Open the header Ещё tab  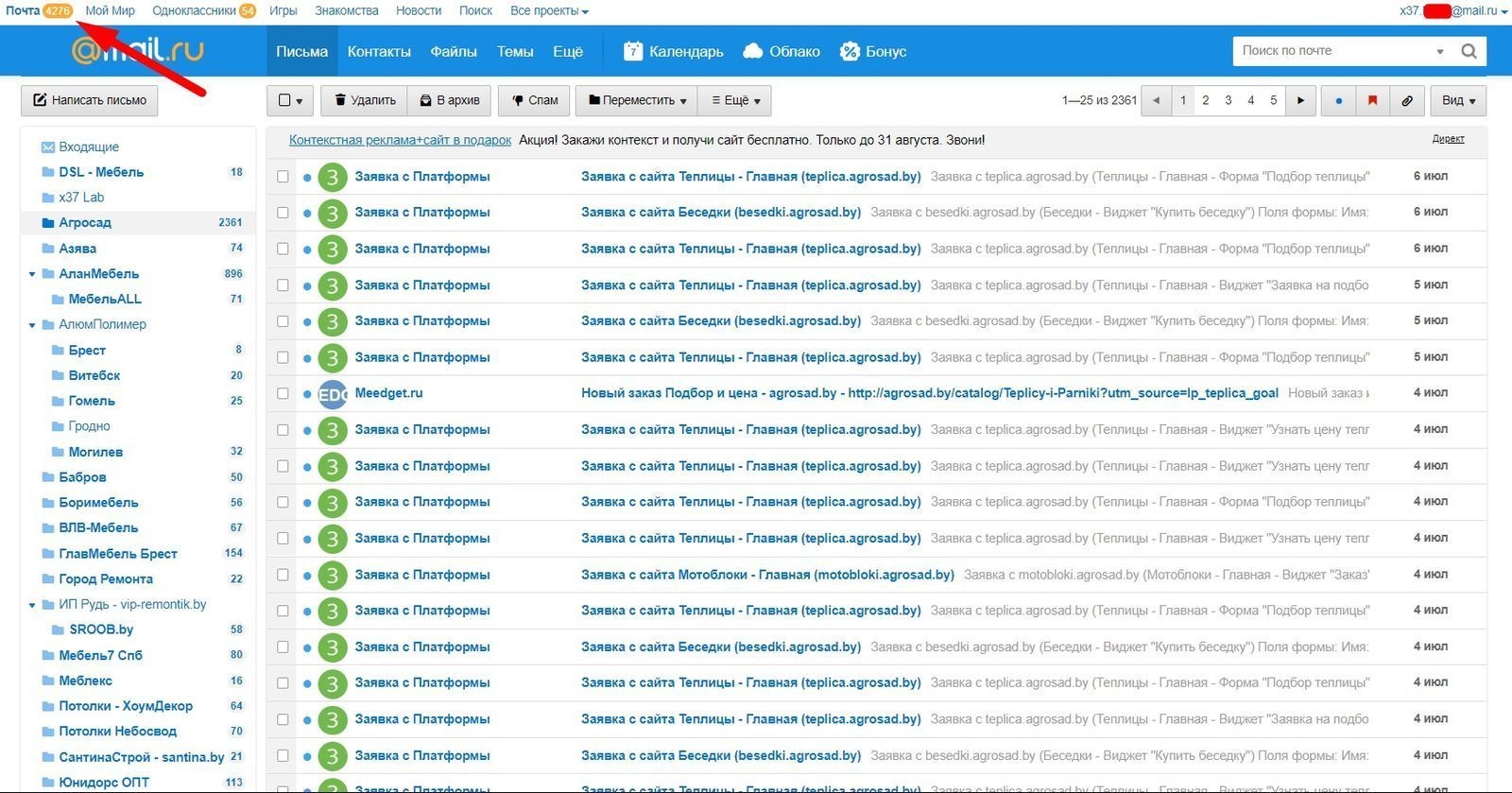point(568,51)
